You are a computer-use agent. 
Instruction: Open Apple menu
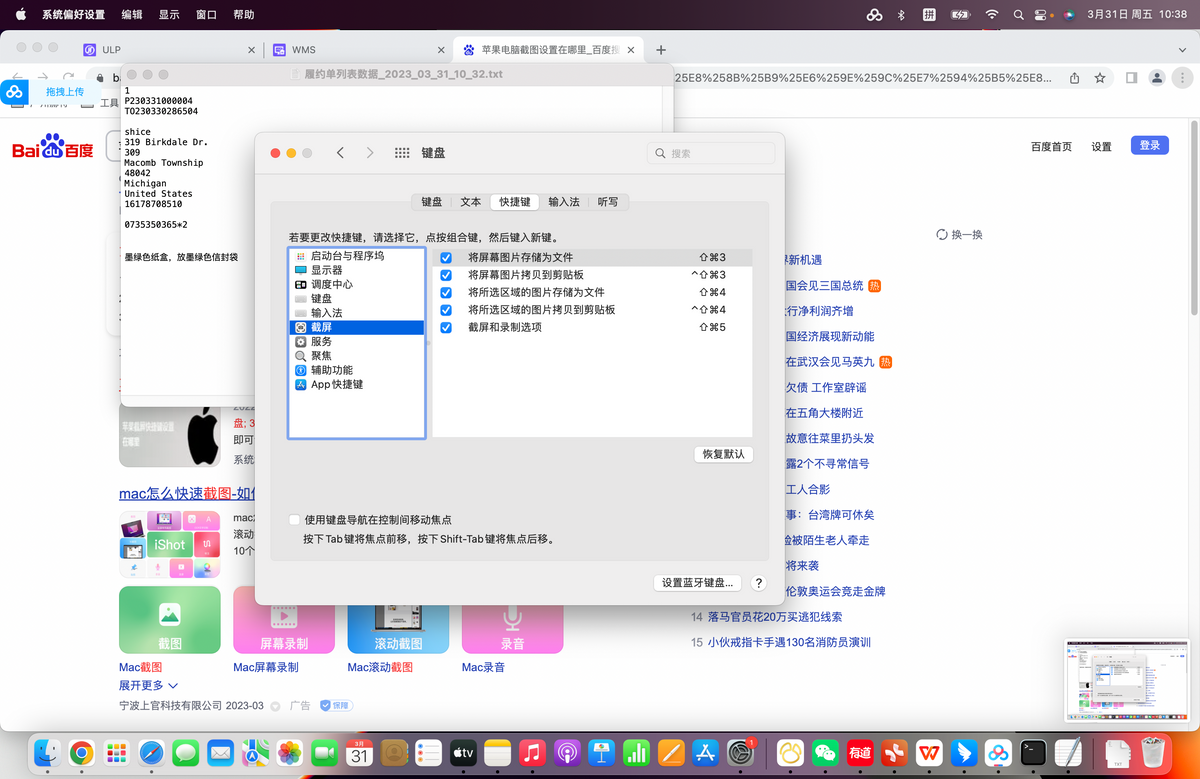(20, 15)
